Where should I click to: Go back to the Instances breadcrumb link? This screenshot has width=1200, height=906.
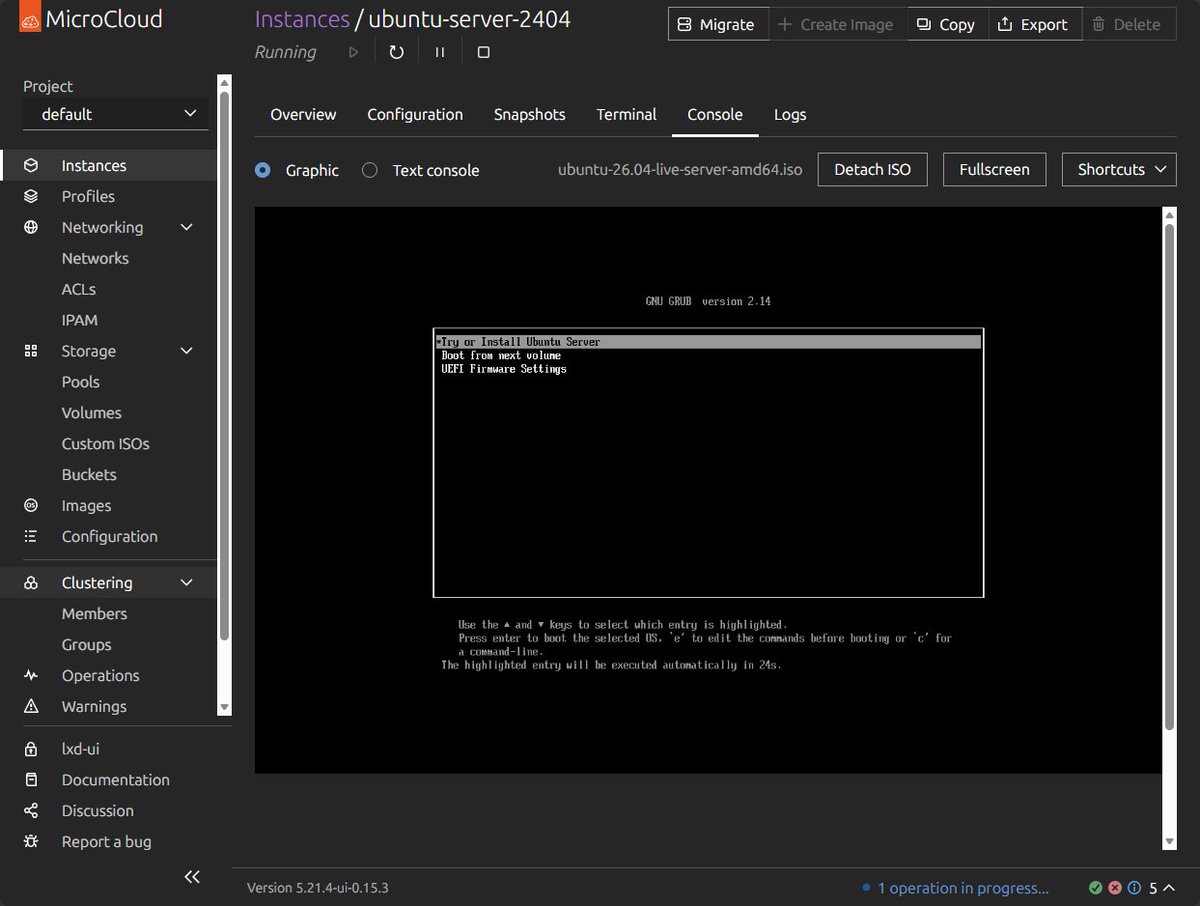[302, 19]
